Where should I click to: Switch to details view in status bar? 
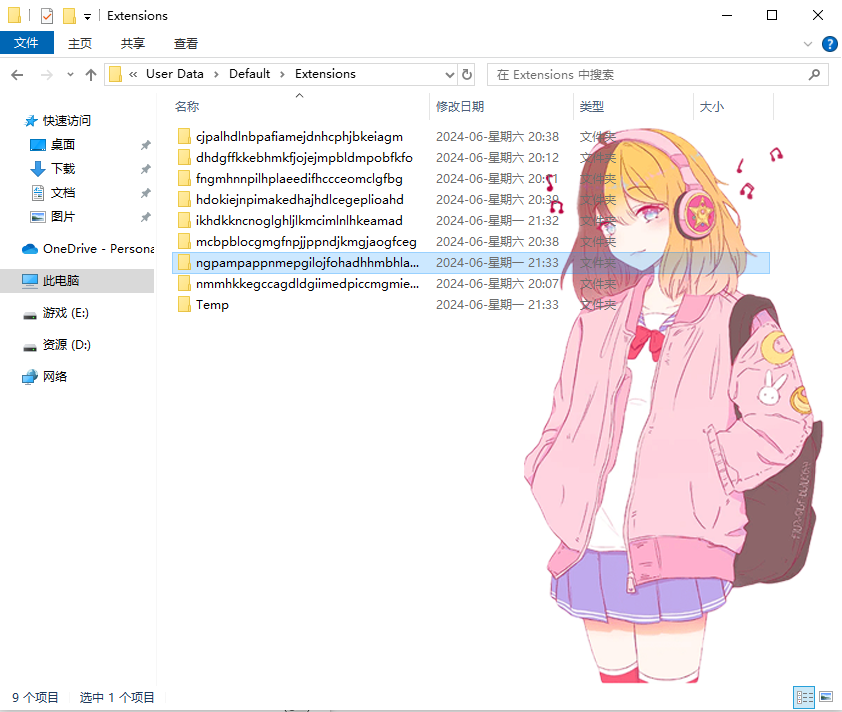click(x=804, y=698)
